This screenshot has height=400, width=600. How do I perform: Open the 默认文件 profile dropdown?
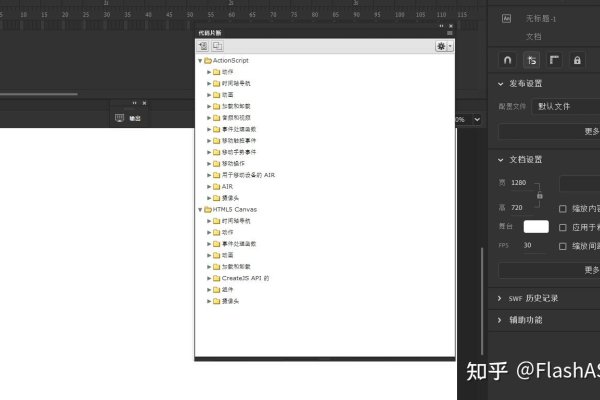coord(566,106)
